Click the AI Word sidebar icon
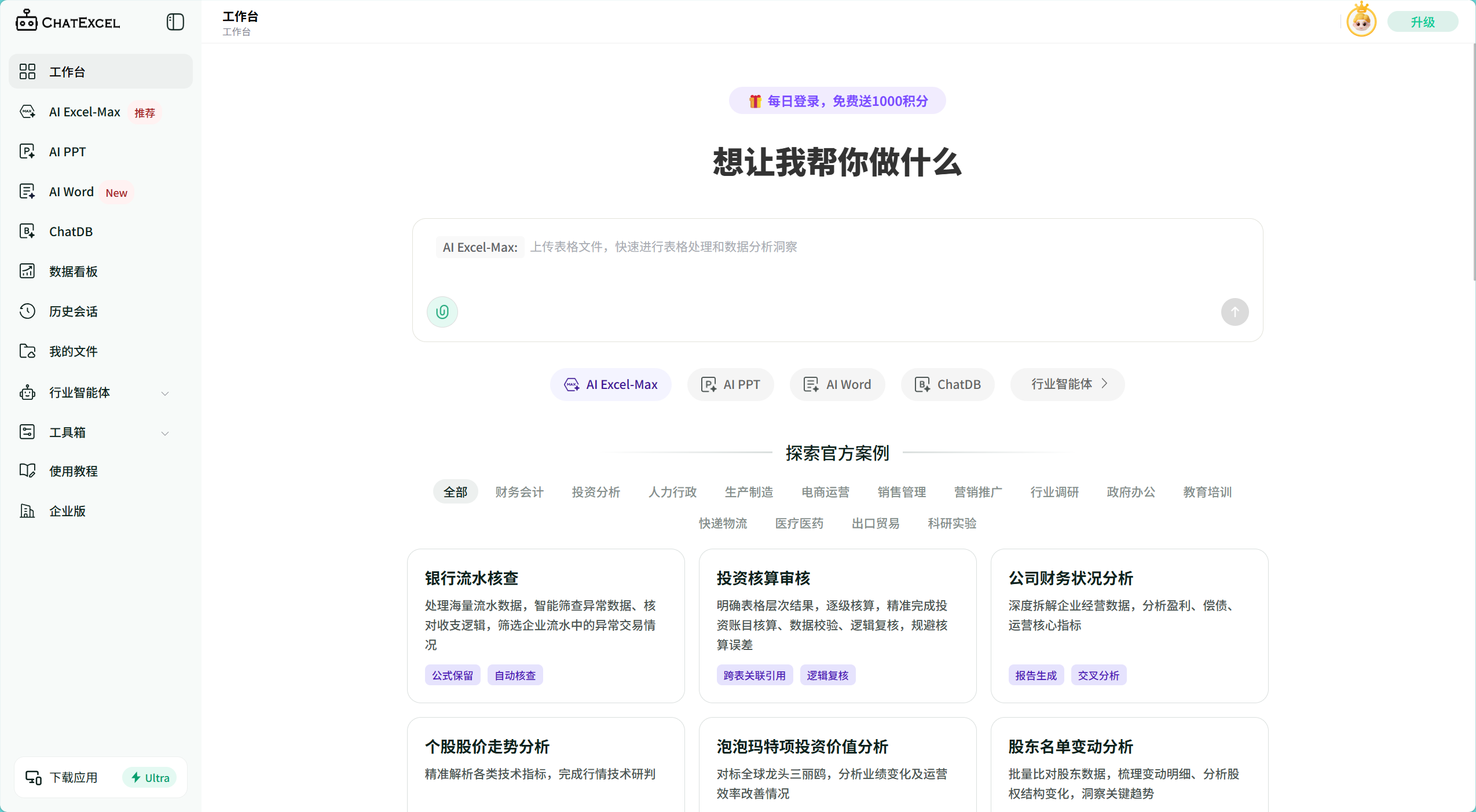The height and width of the screenshot is (812, 1476). pos(27,192)
